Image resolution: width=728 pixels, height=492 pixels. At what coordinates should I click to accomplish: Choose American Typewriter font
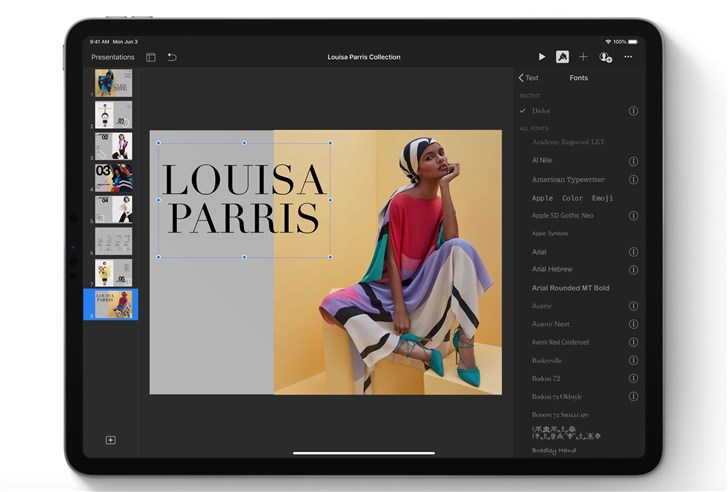(570, 179)
